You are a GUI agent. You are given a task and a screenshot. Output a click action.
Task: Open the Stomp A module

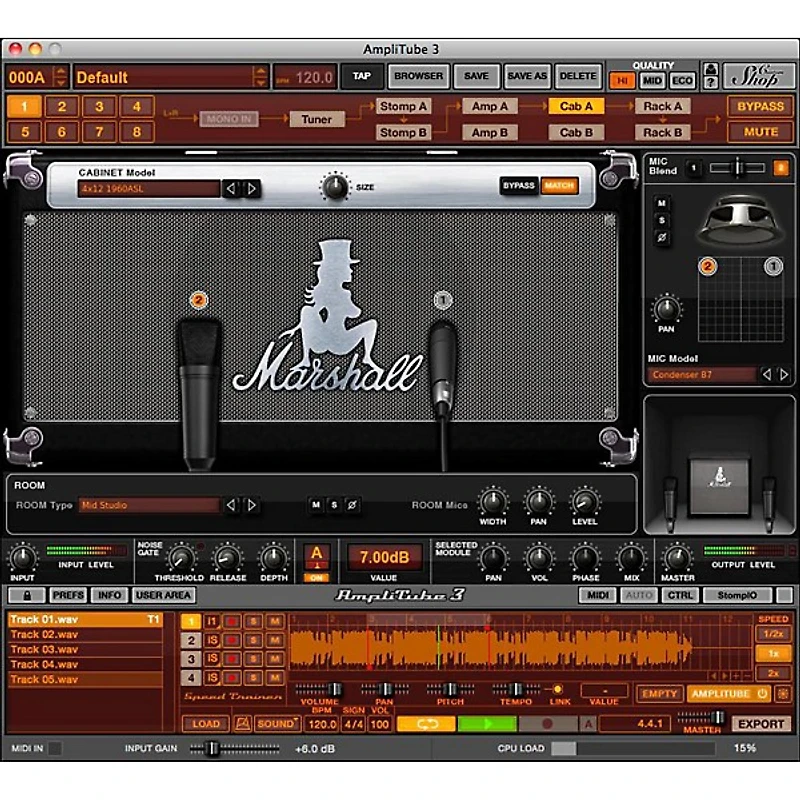click(x=403, y=106)
